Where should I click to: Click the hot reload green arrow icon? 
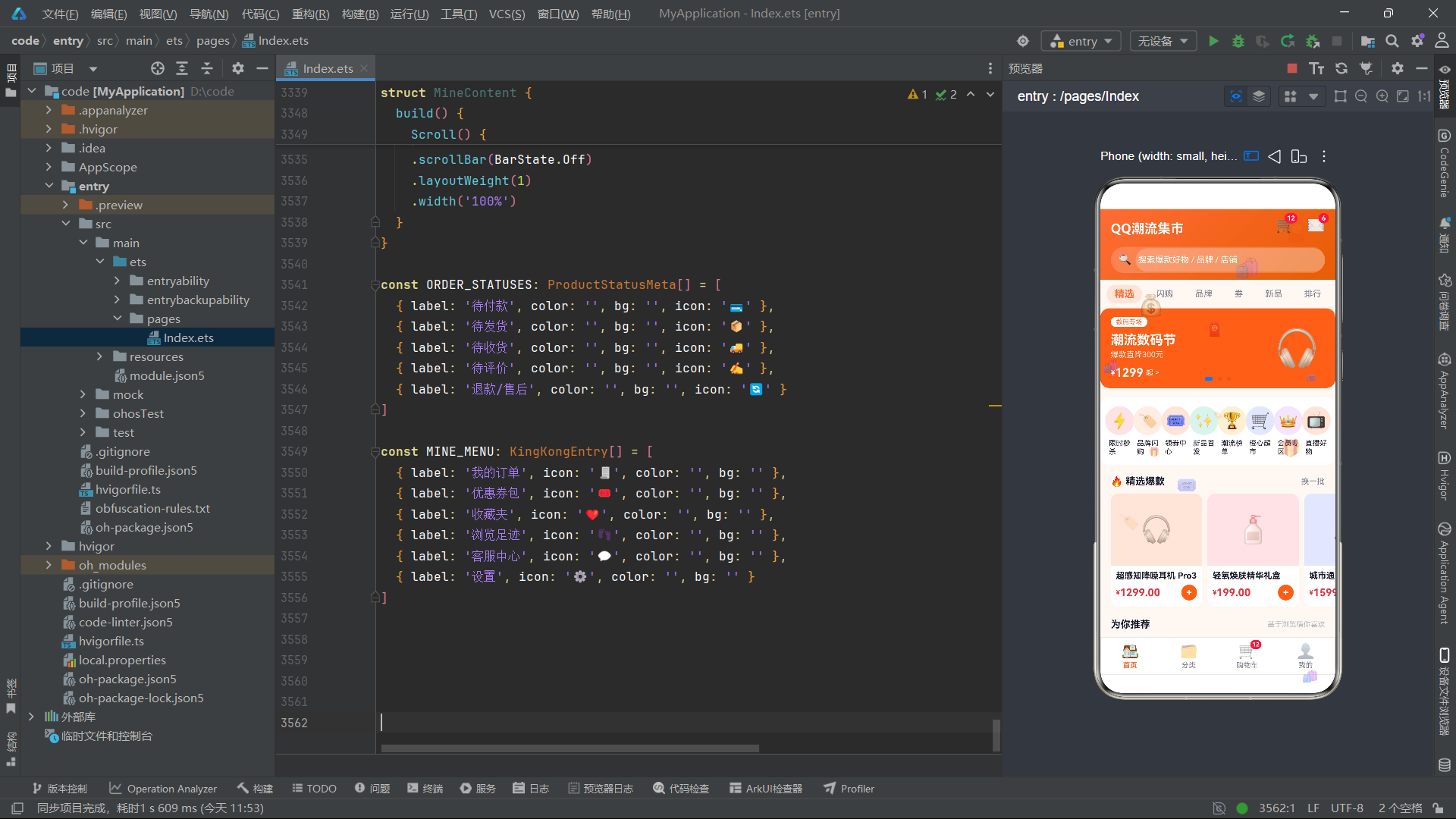[1288, 41]
